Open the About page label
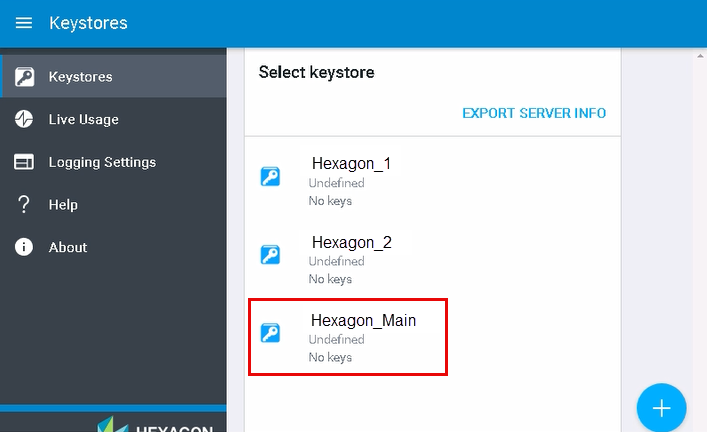This screenshot has height=432, width=707. tap(68, 247)
